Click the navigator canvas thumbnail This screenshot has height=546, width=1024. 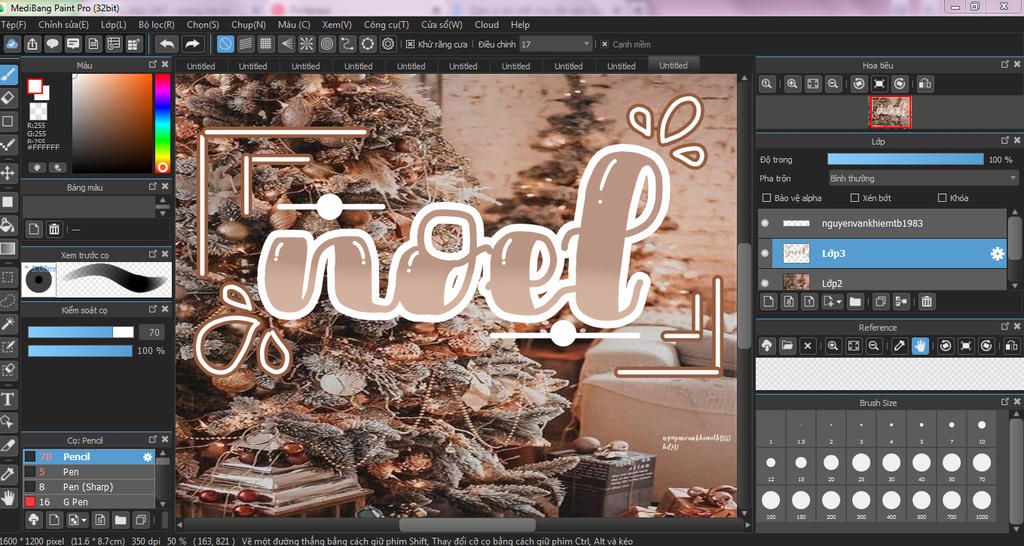[x=890, y=112]
